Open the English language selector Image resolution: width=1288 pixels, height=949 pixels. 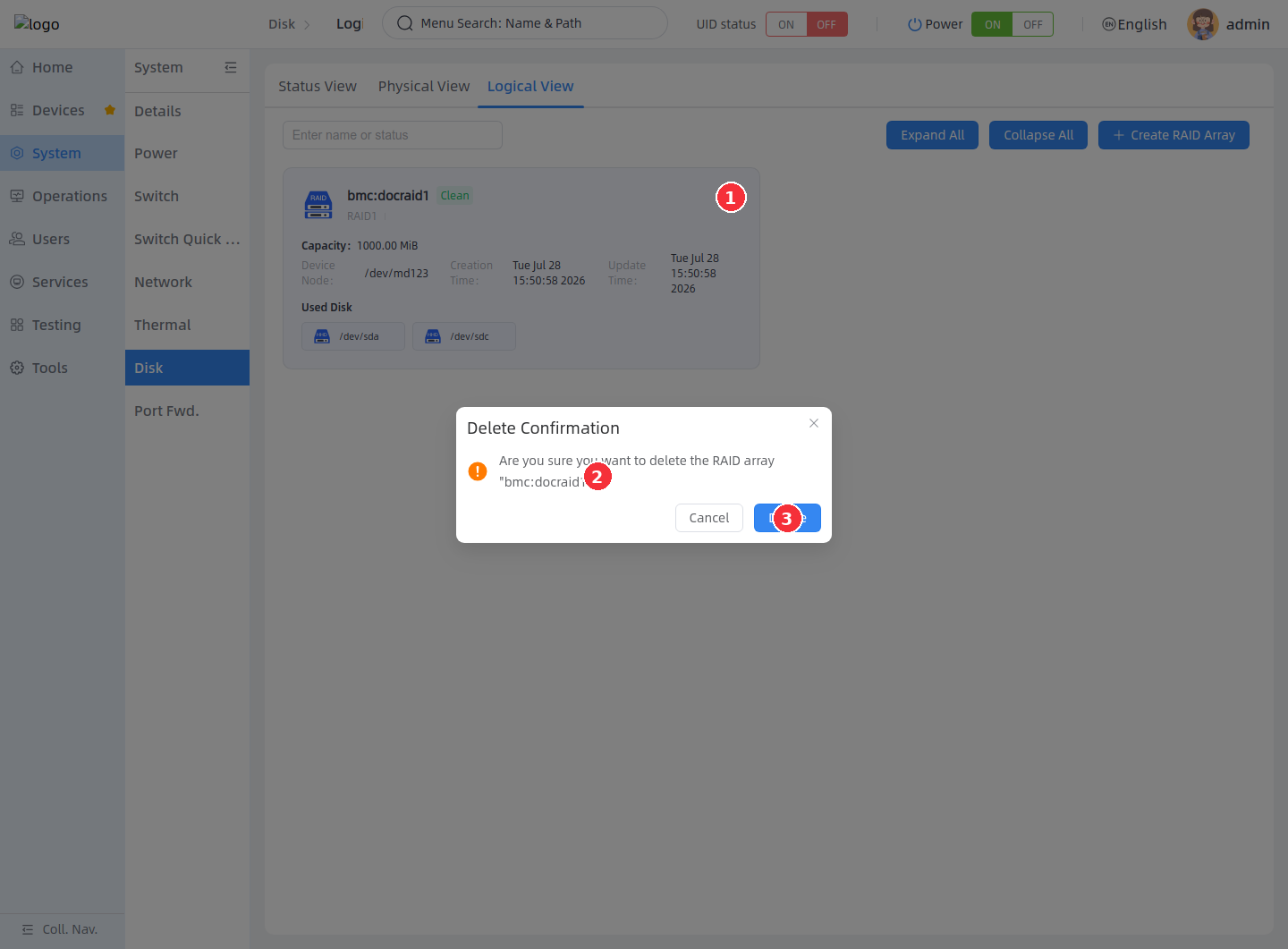point(1134,24)
